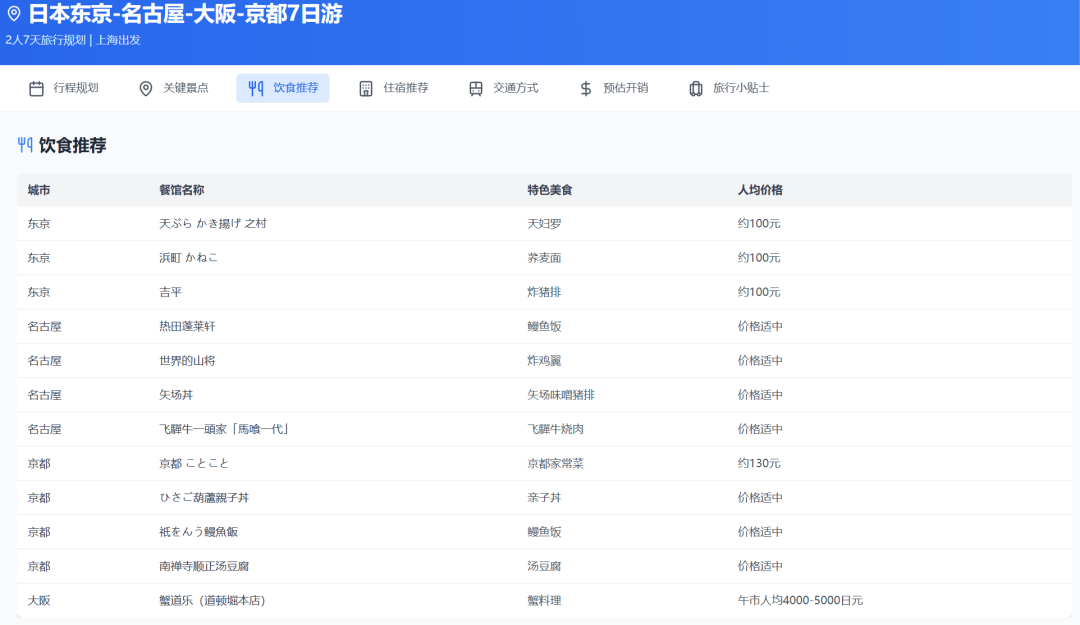Go to the 住宿推荐 tab
1080x625 pixels.
click(393, 88)
